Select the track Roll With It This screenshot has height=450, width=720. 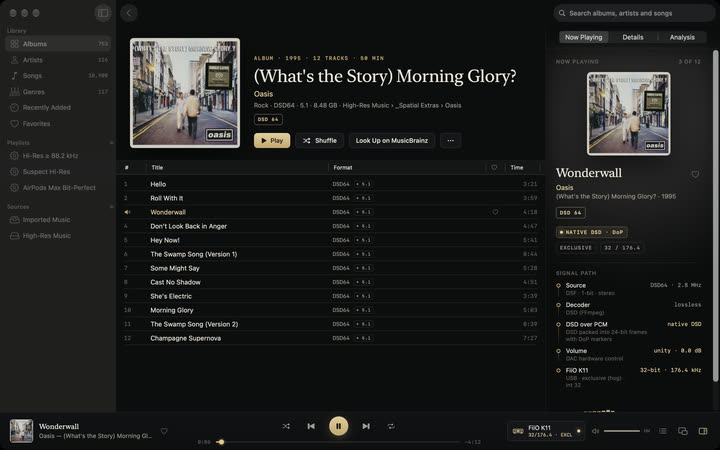pyautogui.click(x=331, y=198)
